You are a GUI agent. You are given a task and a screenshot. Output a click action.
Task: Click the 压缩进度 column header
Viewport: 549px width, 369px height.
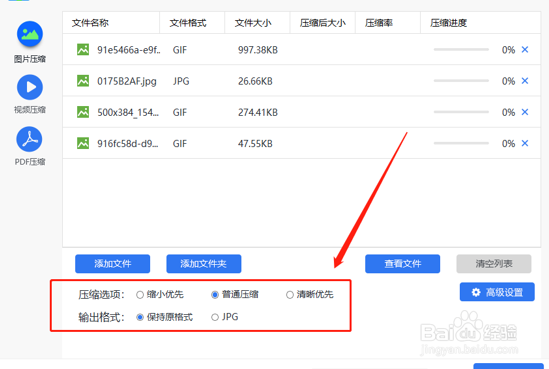480,23
